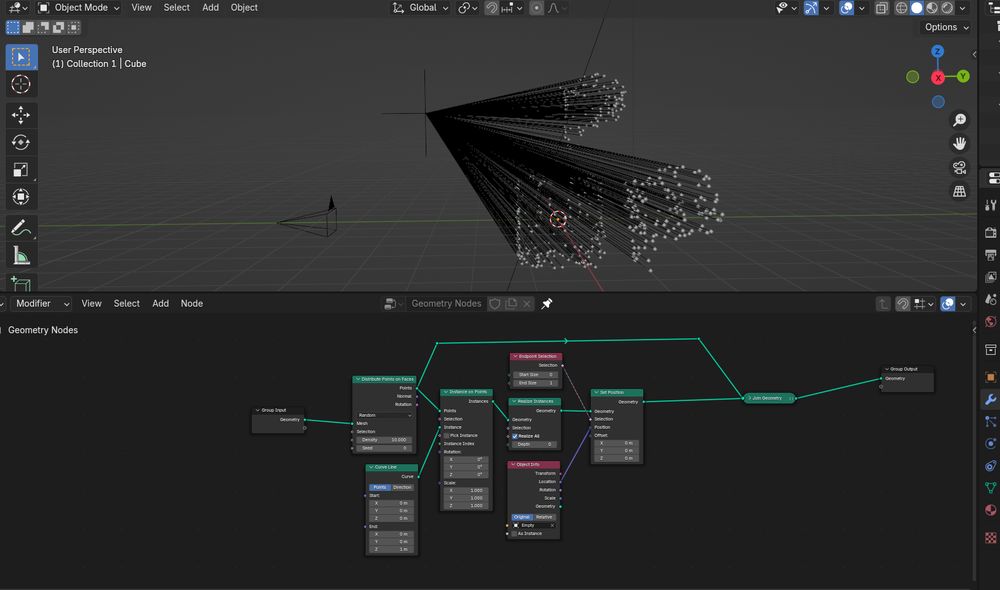Click the red X axis gizmo circle
Viewport: 1000px width, 590px height.
(x=938, y=78)
